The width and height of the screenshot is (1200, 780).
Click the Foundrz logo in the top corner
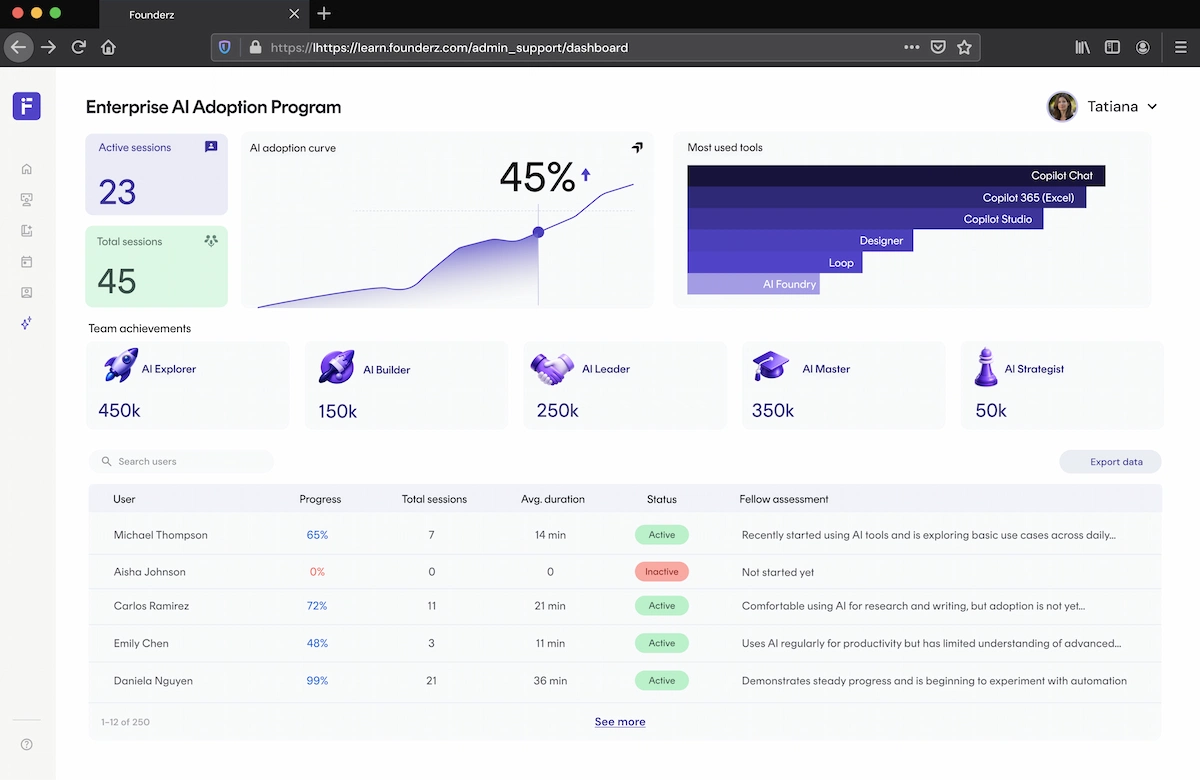point(26,105)
